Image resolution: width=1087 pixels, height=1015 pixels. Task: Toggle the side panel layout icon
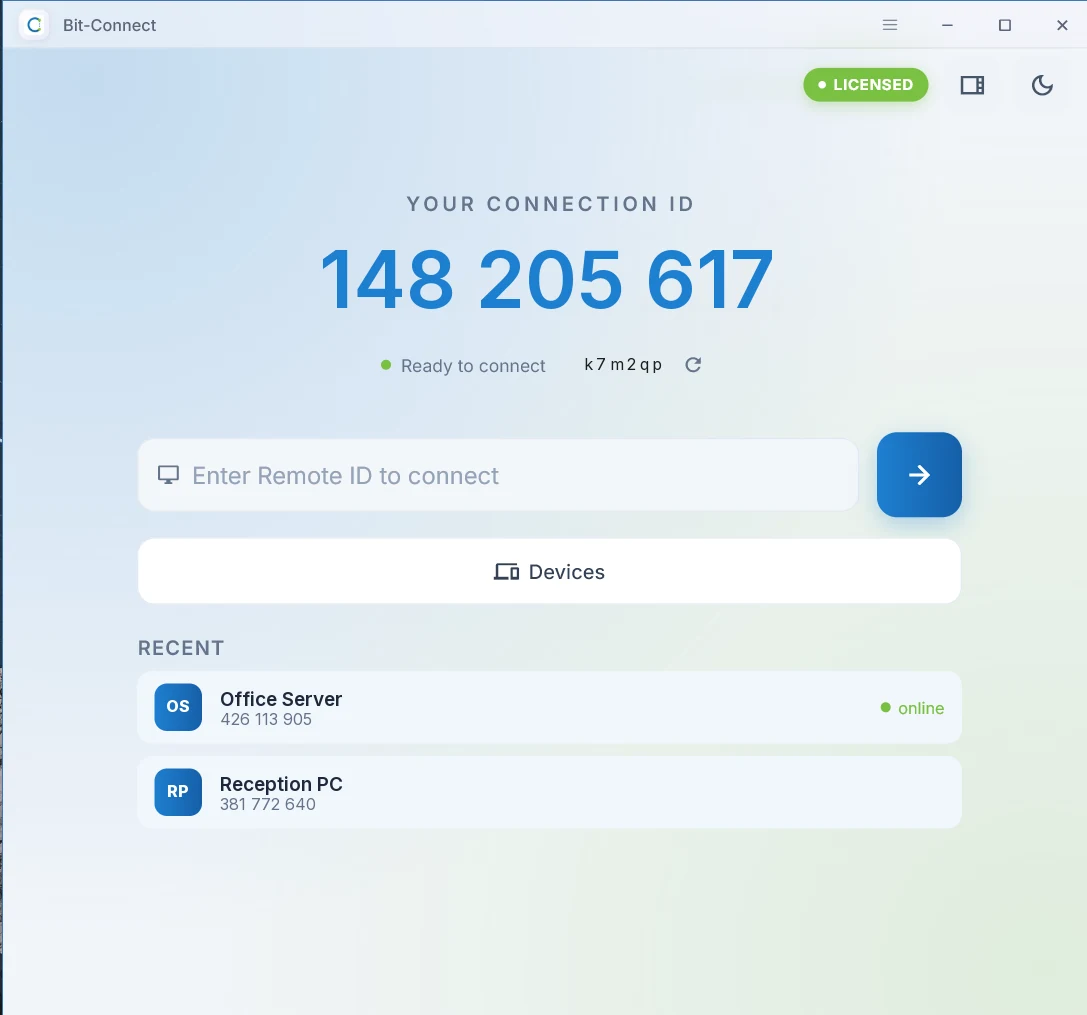pos(972,85)
